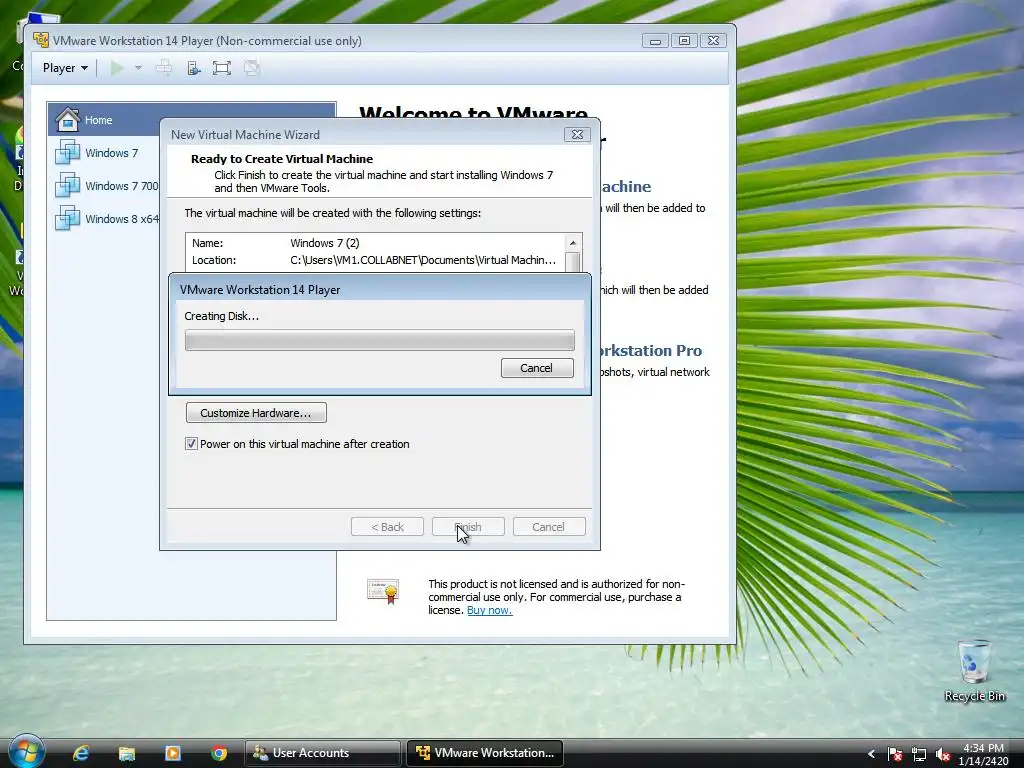1024x768 pixels.
Task: Click the Creating Disk progress bar
Action: pyautogui.click(x=379, y=340)
